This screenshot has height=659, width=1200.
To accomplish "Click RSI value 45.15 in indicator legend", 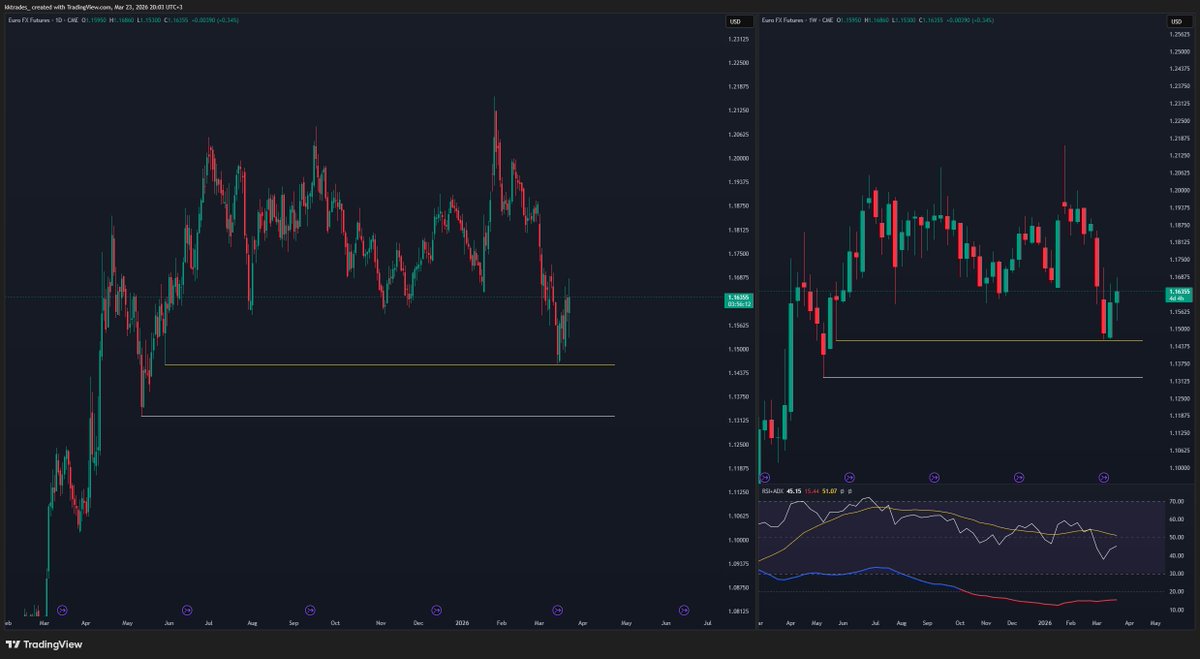I will click(794, 492).
